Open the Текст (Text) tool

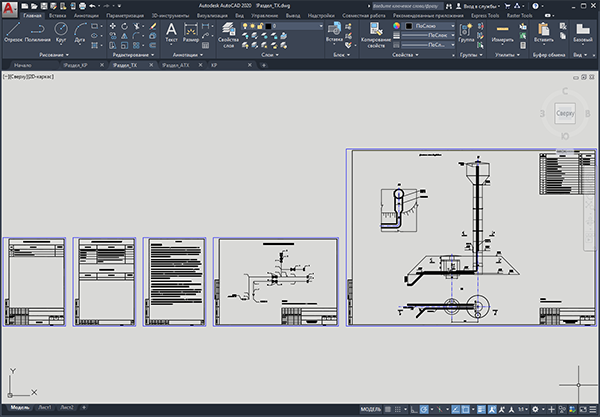pos(171,32)
